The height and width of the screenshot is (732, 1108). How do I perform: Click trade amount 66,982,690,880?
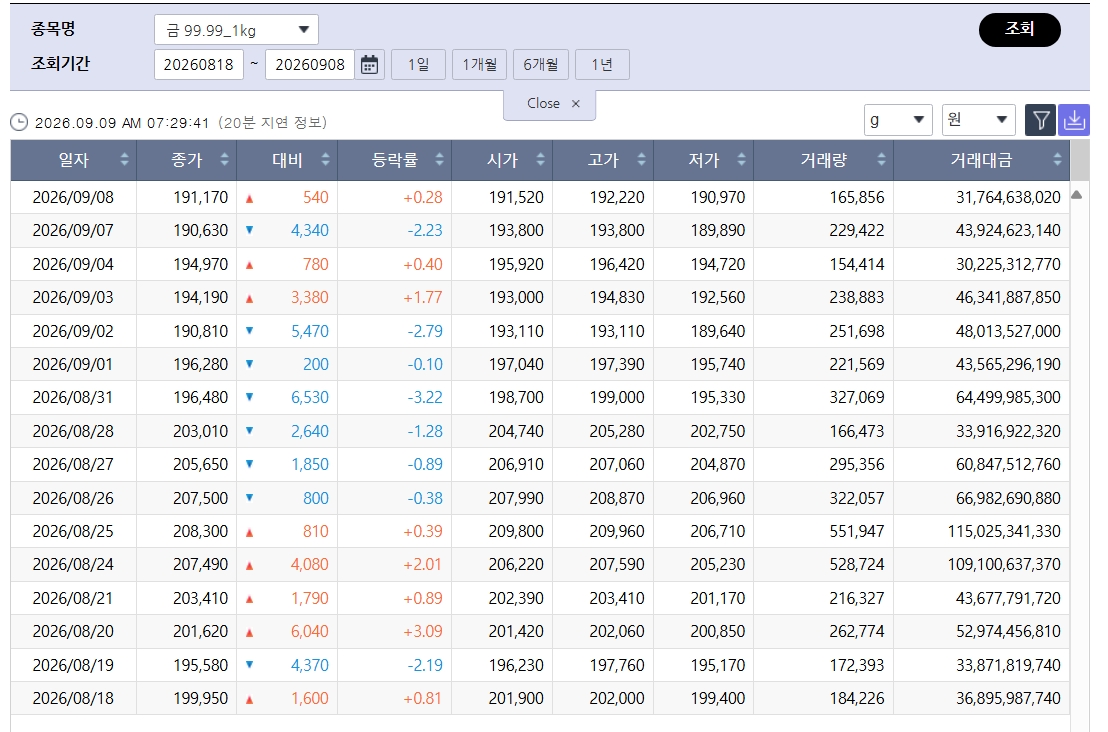click(x=1008, y=498)
